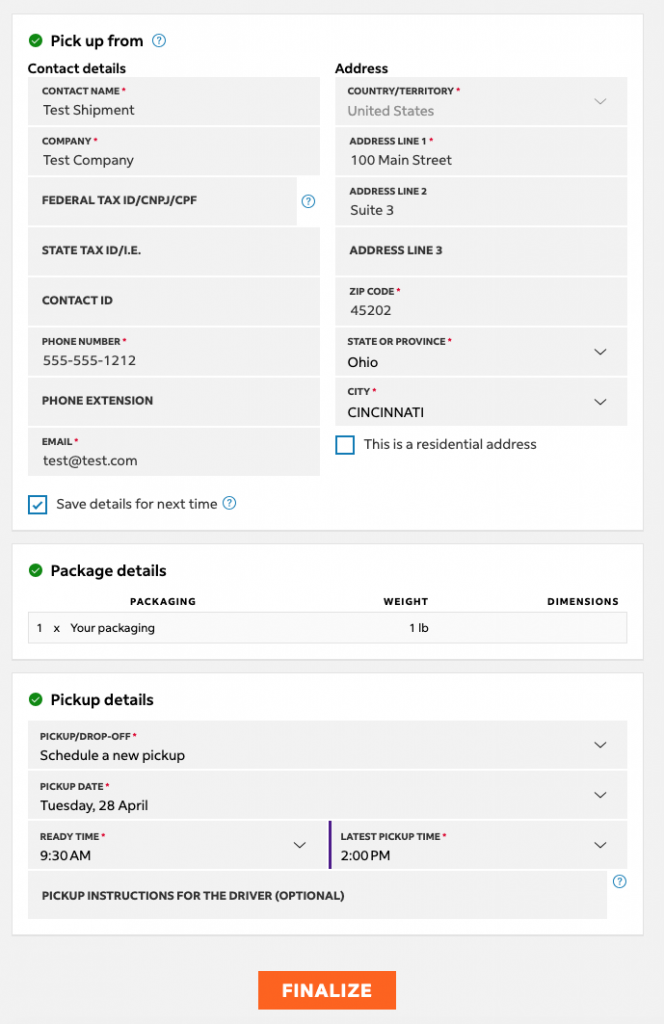Open the State or Province dropdown
The width and height of the screenshot is (664, 1024).
599,352
